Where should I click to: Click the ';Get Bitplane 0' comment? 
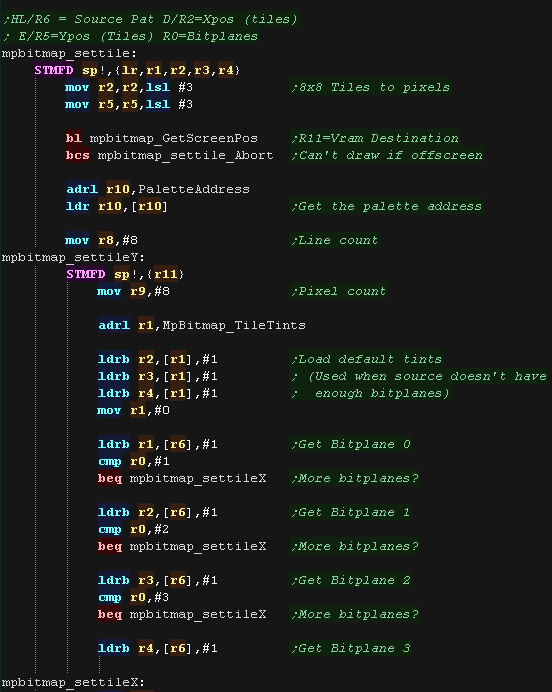pos(351,444)
